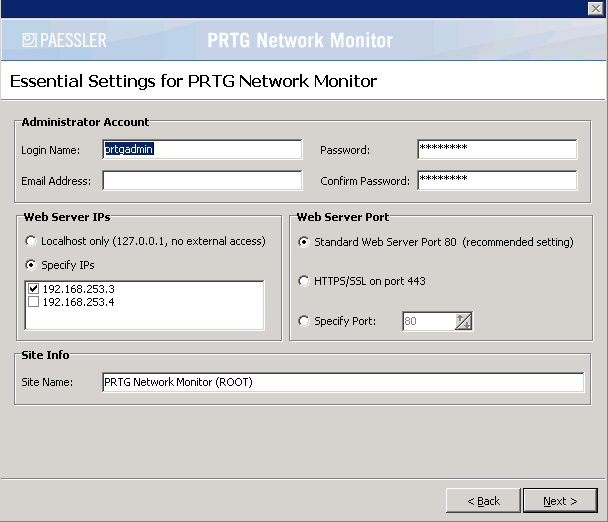Click the port spinner arrows
This screenshot has width=608, height=522.
pos(463,321)
